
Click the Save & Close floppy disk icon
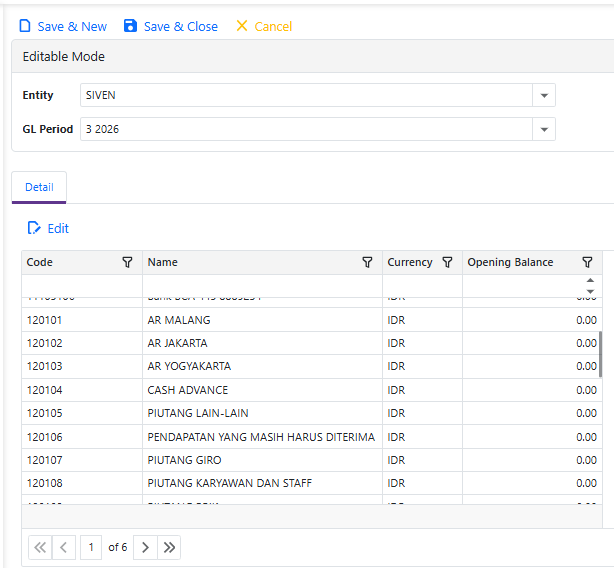tap(130, 26)
